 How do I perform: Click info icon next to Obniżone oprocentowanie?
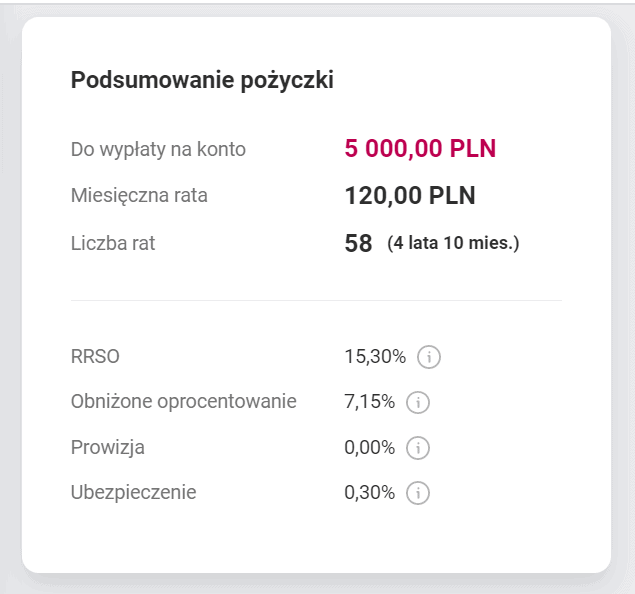(x=418, y=402)
